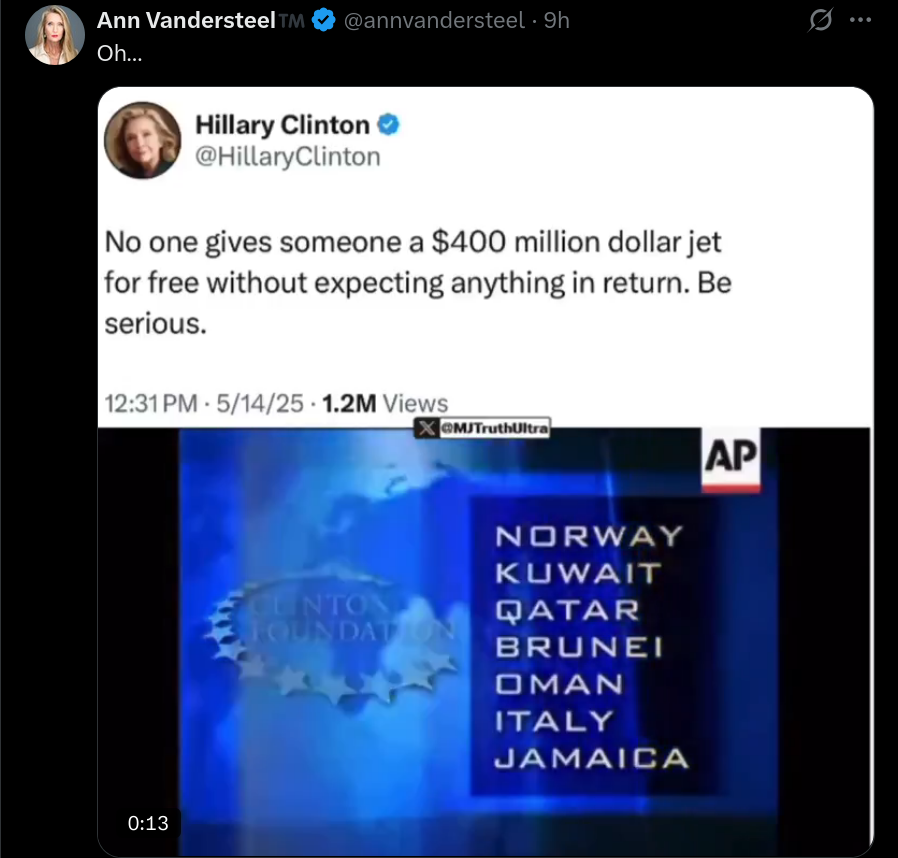The height and width of the screenshot is (858, 898).
Task: Click the 'Oh...' post text
Action: pyautogui.click(x=120, y=53)
